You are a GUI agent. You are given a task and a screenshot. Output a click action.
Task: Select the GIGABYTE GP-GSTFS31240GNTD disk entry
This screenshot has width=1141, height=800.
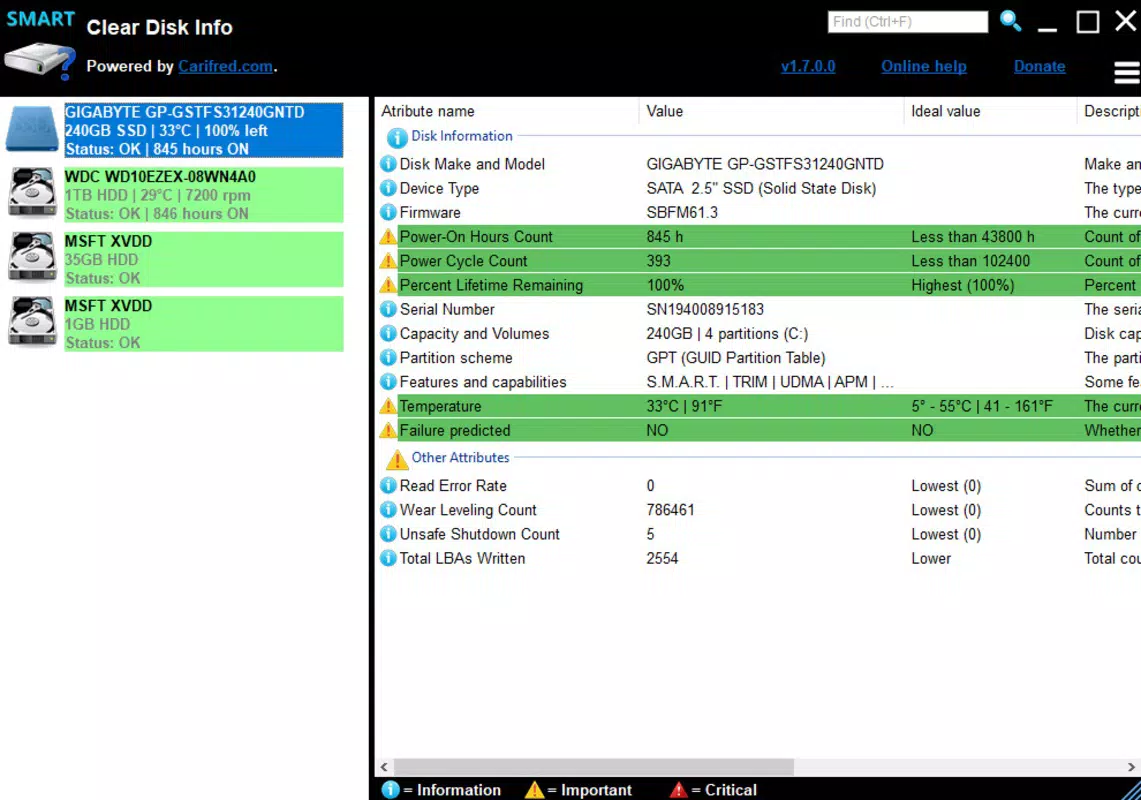203,130
